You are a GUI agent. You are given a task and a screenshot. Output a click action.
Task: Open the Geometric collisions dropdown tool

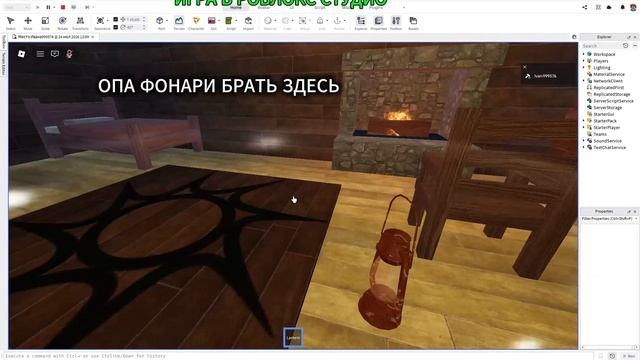[101, 22]
